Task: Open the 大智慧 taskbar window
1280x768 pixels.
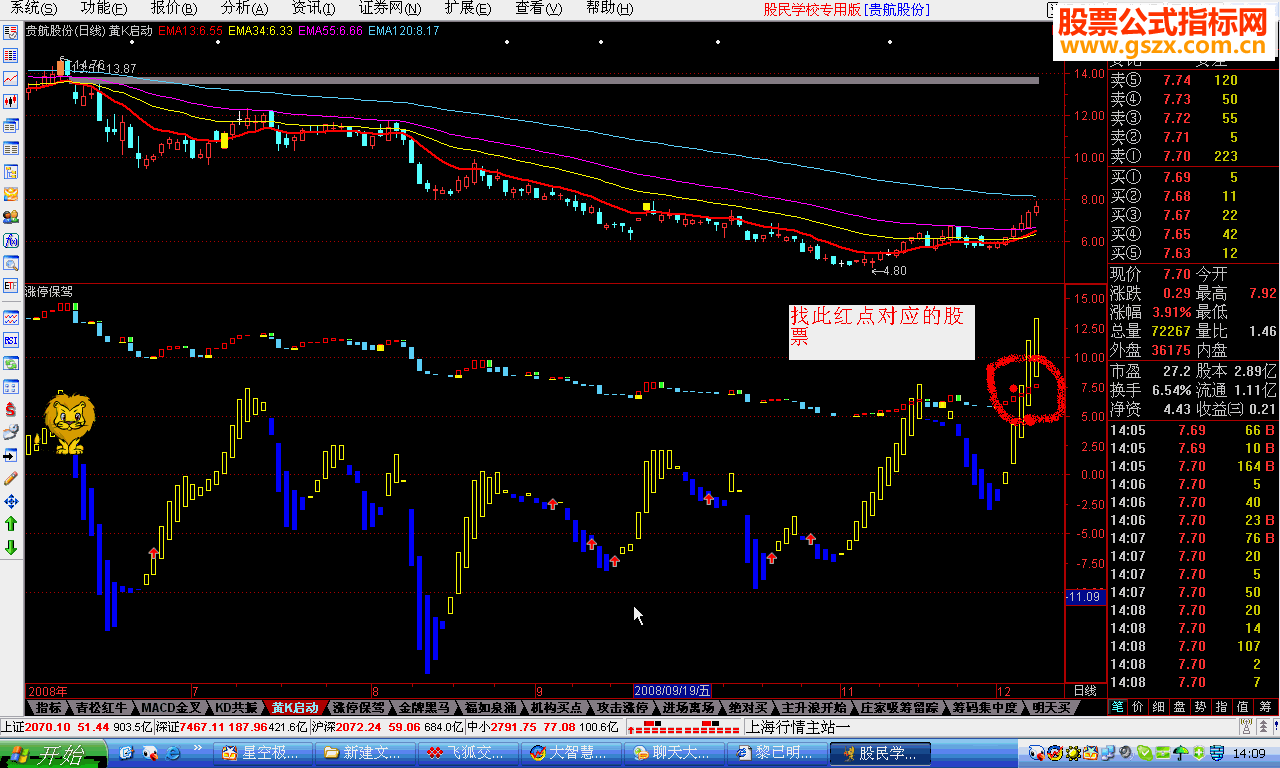Action: [572, 752]
